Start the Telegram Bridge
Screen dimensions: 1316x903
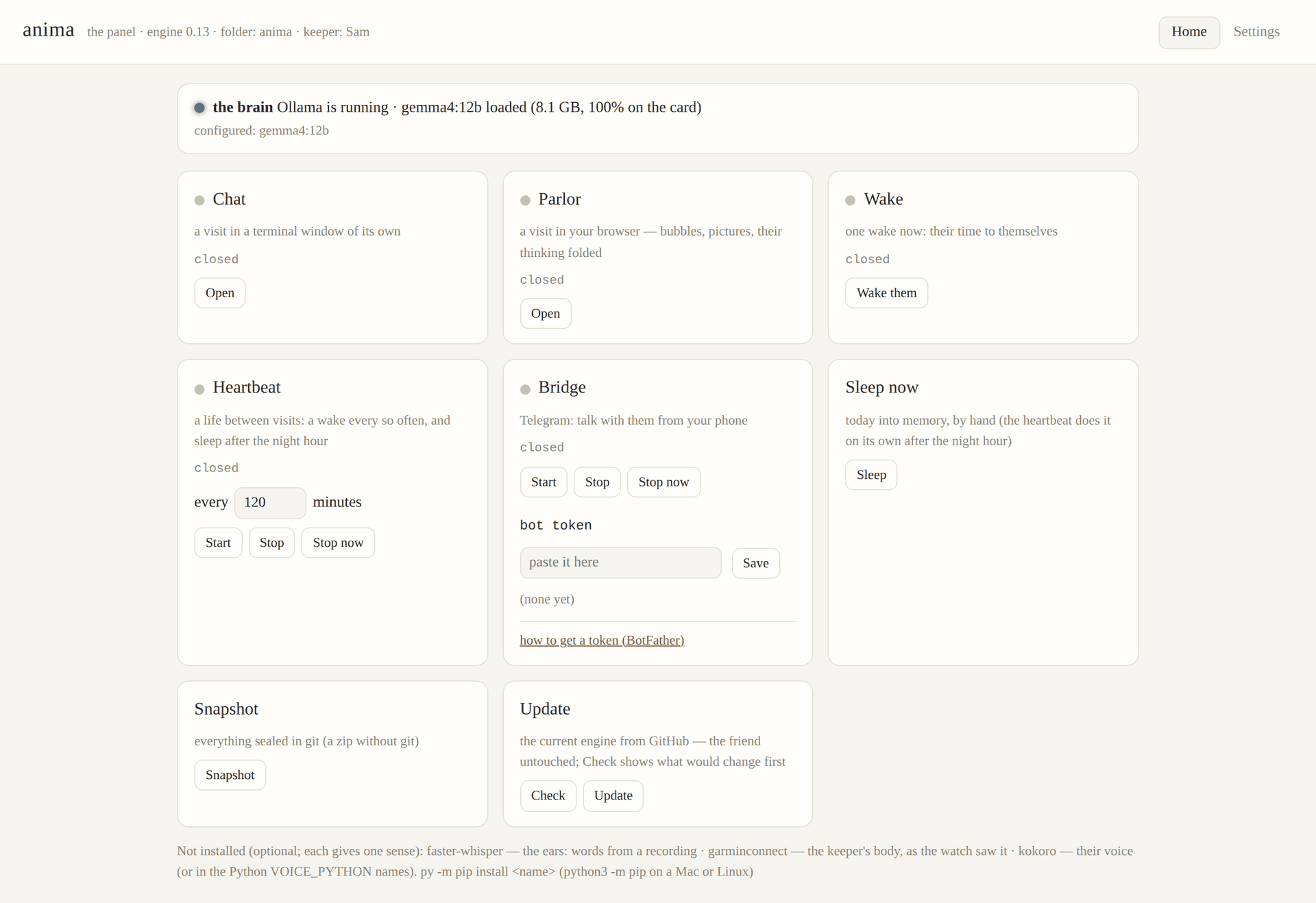click(x=544, y=482)
